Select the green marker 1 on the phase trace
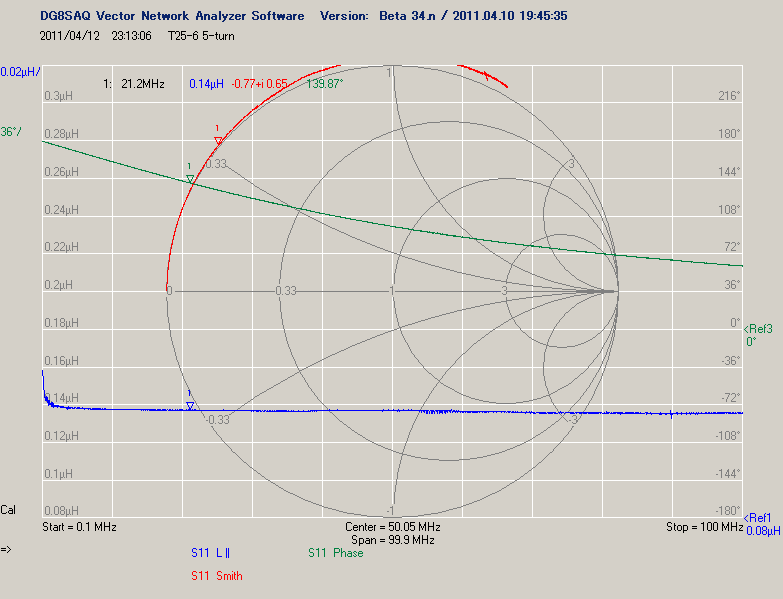The width and height of the screenshot is (783, 599). (x=190, y=179)
